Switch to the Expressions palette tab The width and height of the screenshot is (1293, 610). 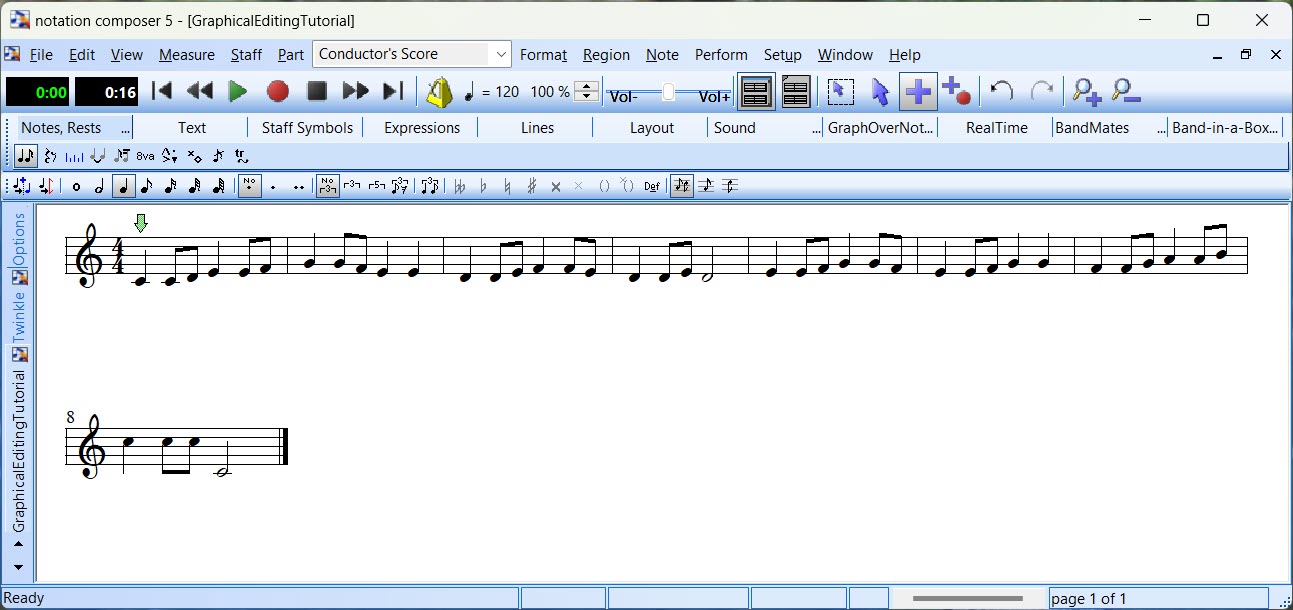422,128
